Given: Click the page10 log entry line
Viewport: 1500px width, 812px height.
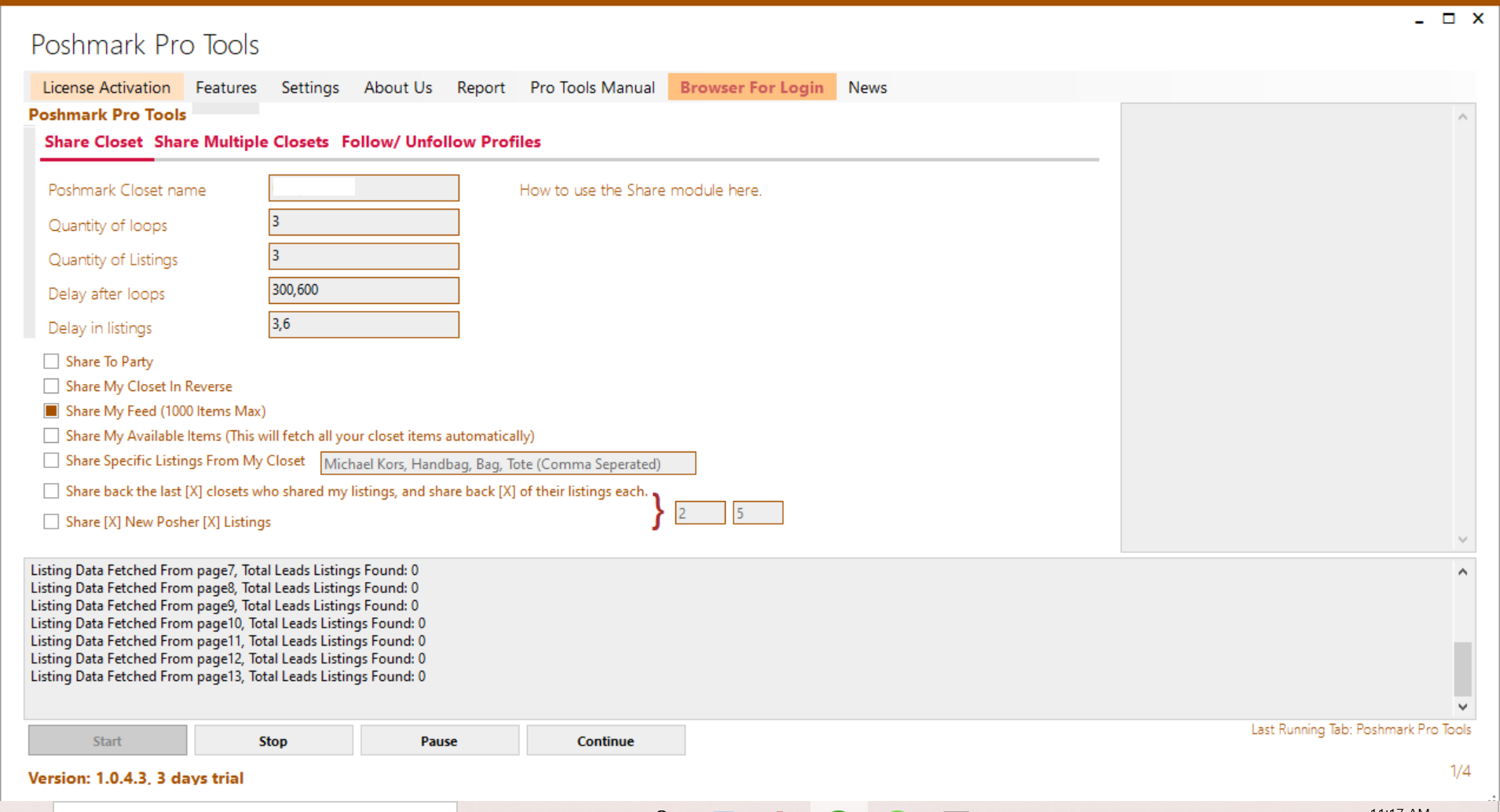Looking at the screenshot, I should coord(228,624).
